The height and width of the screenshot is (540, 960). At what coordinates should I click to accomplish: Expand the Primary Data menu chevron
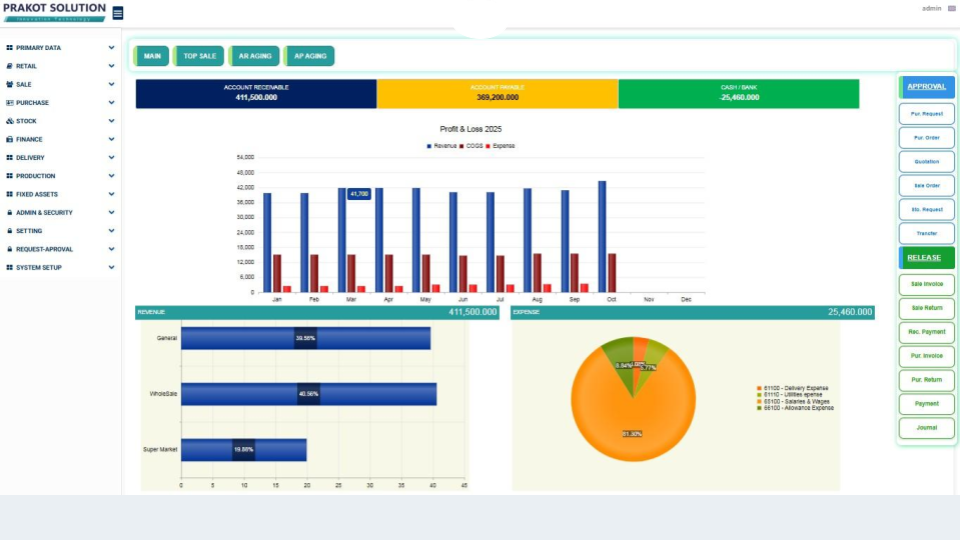111,48
